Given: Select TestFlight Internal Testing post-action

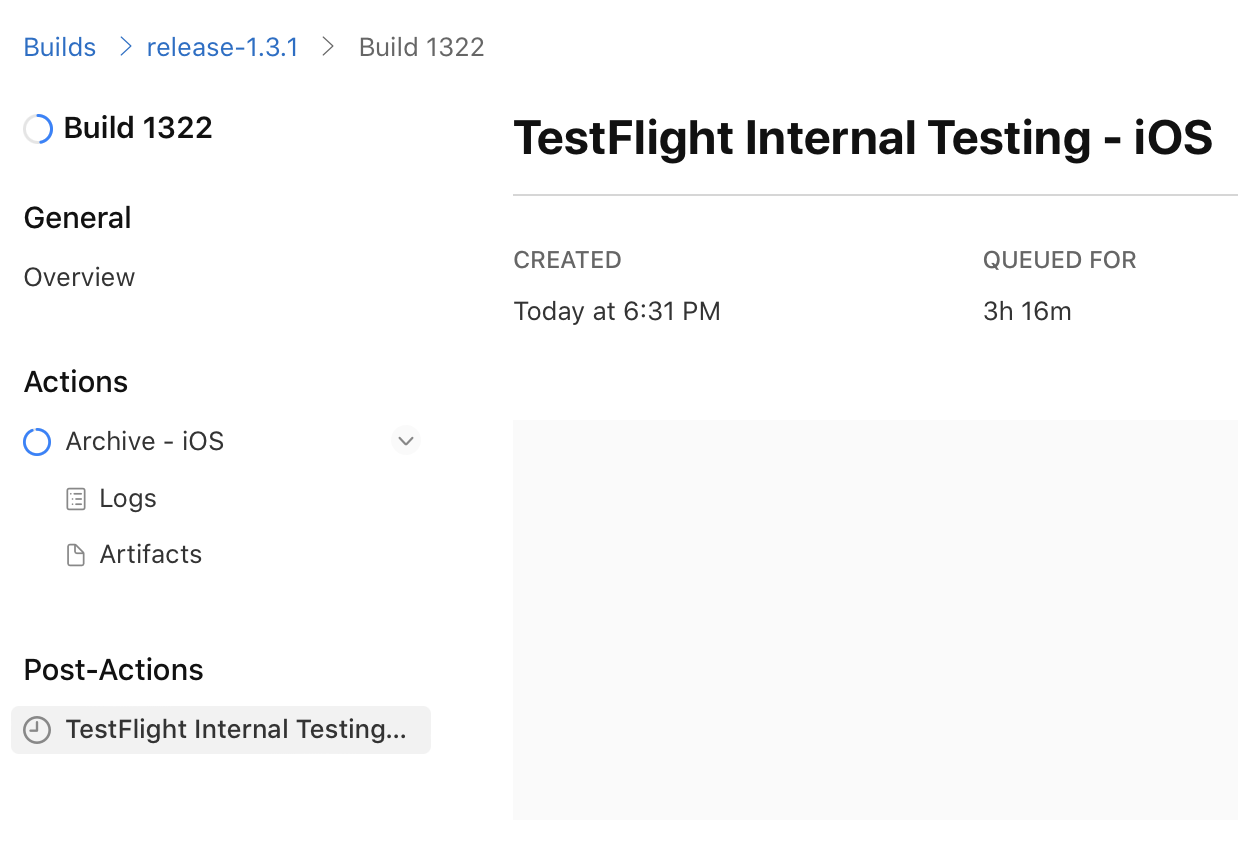Looking at the screenshot, I should point(235,729).
